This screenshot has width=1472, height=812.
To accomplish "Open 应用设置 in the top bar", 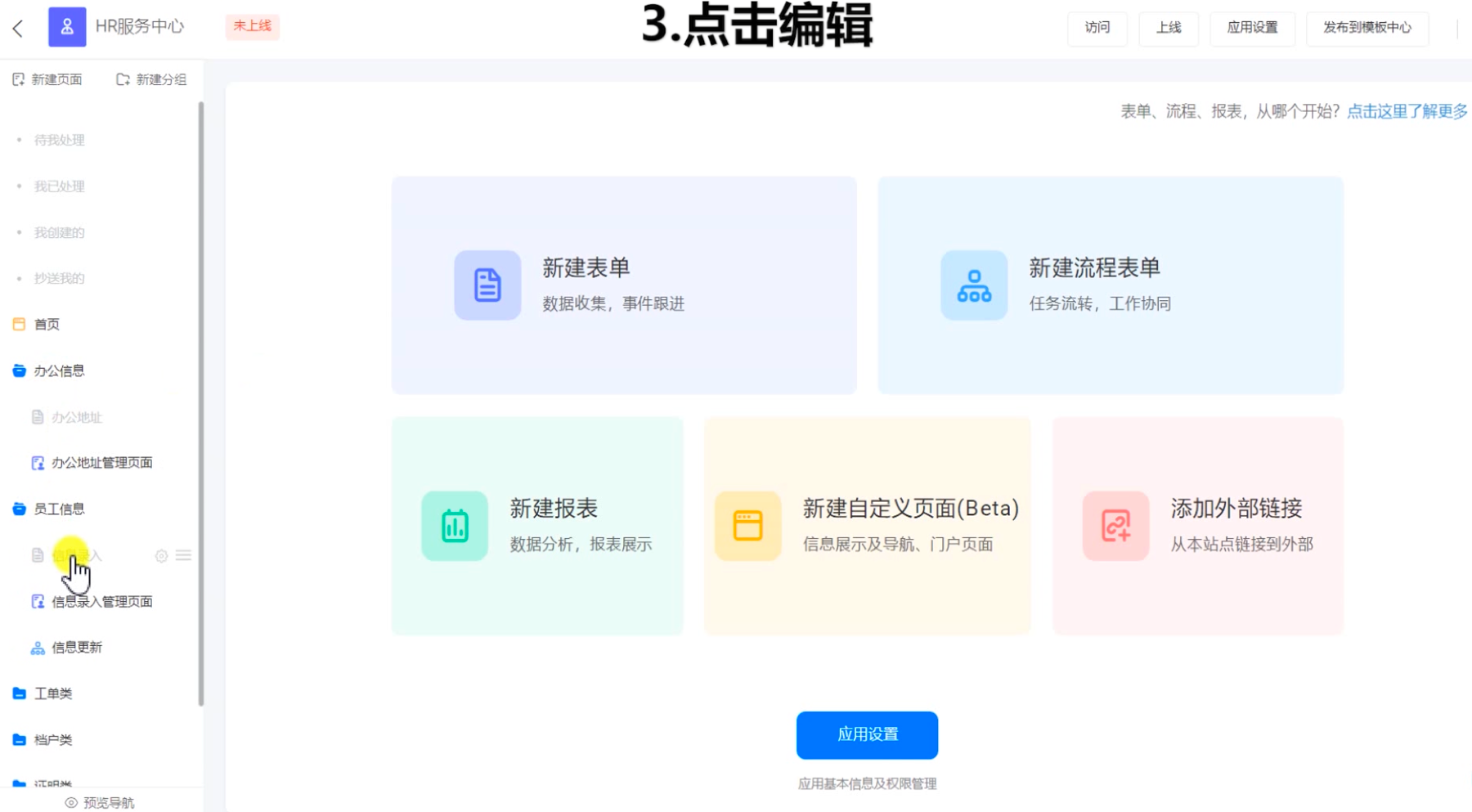I will [1252, 28].
